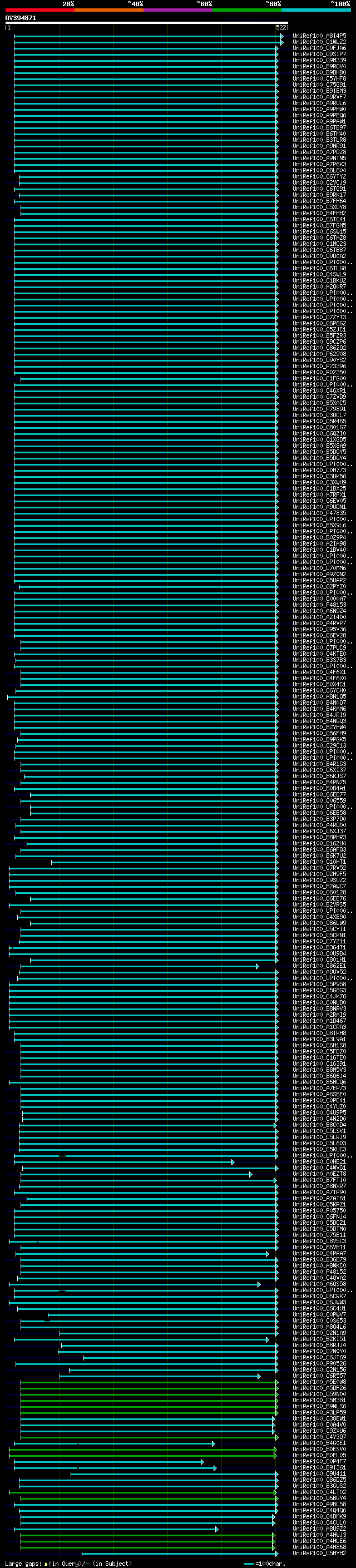
Task: Select label UniRef100_C4Y3Q7
Action: click(319, 1437)
